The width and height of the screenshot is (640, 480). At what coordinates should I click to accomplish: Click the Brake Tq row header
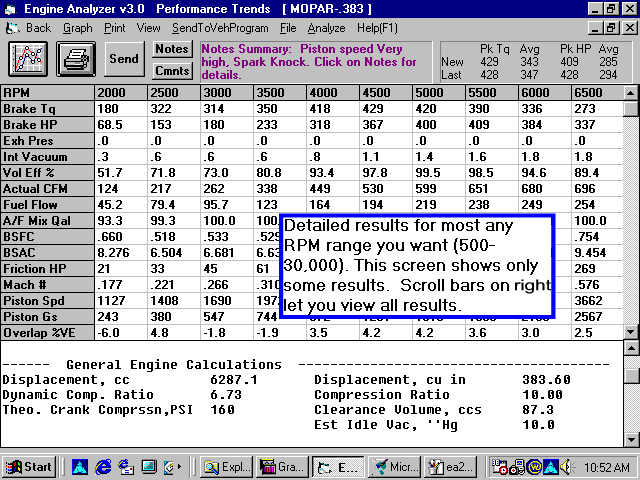tap(47, 109)
